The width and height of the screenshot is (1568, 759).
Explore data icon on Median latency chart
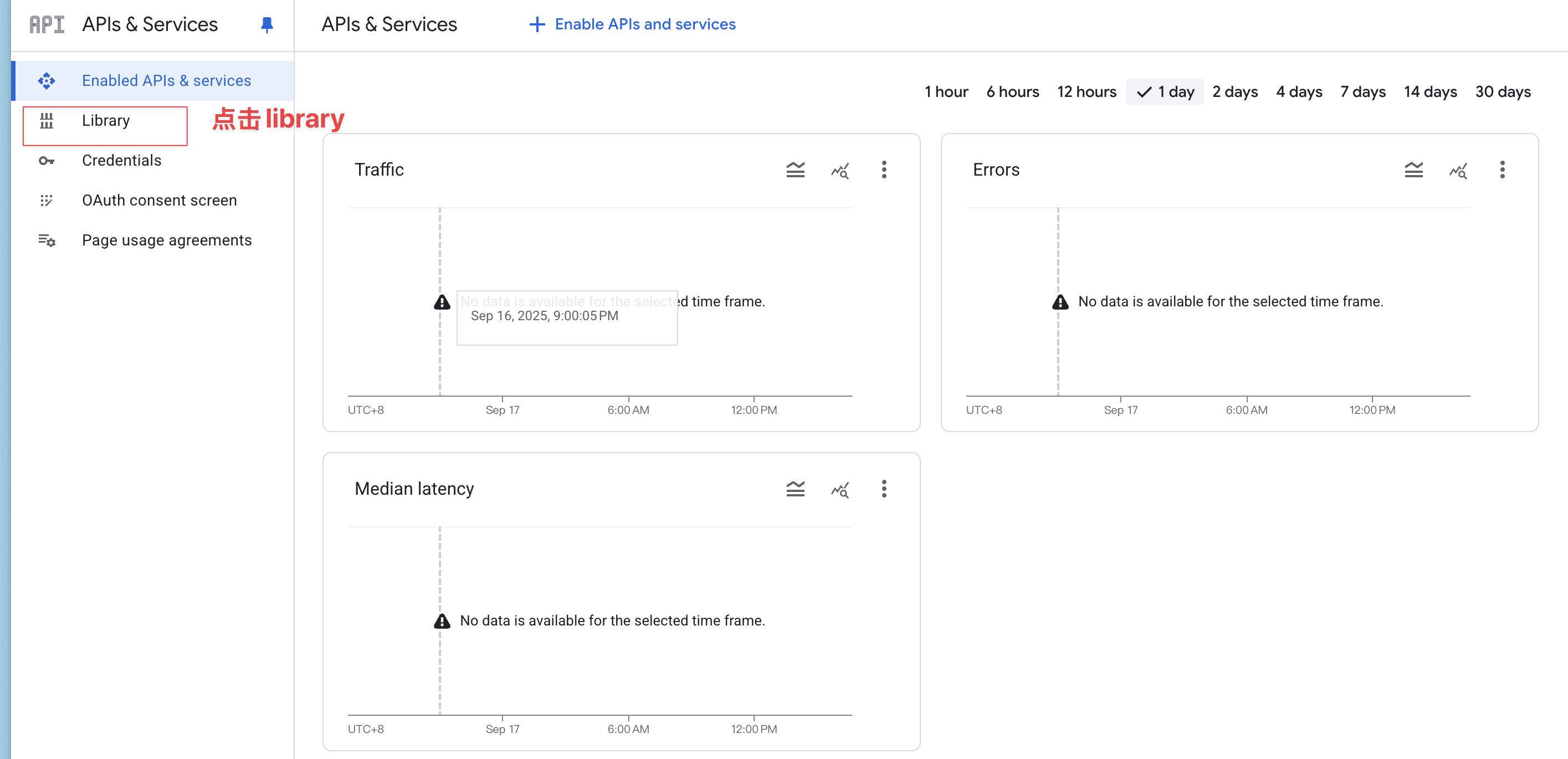840,489
